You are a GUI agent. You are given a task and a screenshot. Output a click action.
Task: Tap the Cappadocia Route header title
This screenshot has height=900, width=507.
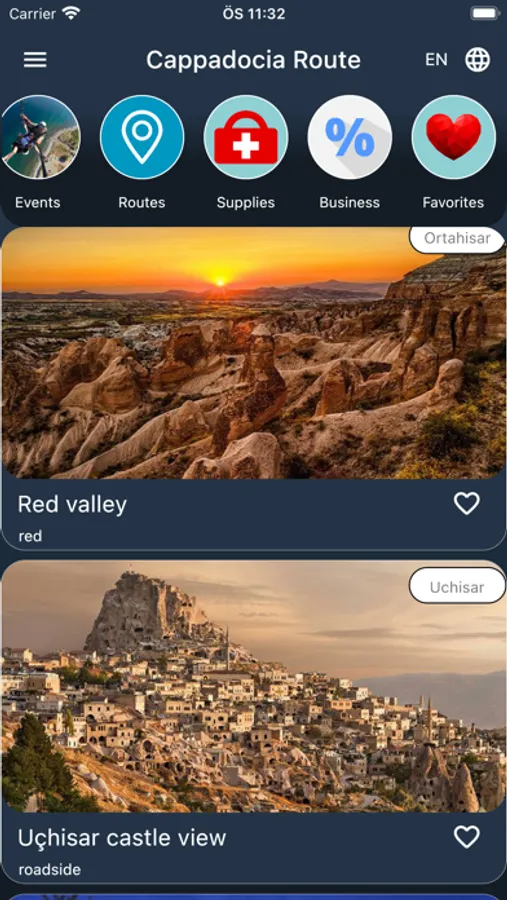253,60
